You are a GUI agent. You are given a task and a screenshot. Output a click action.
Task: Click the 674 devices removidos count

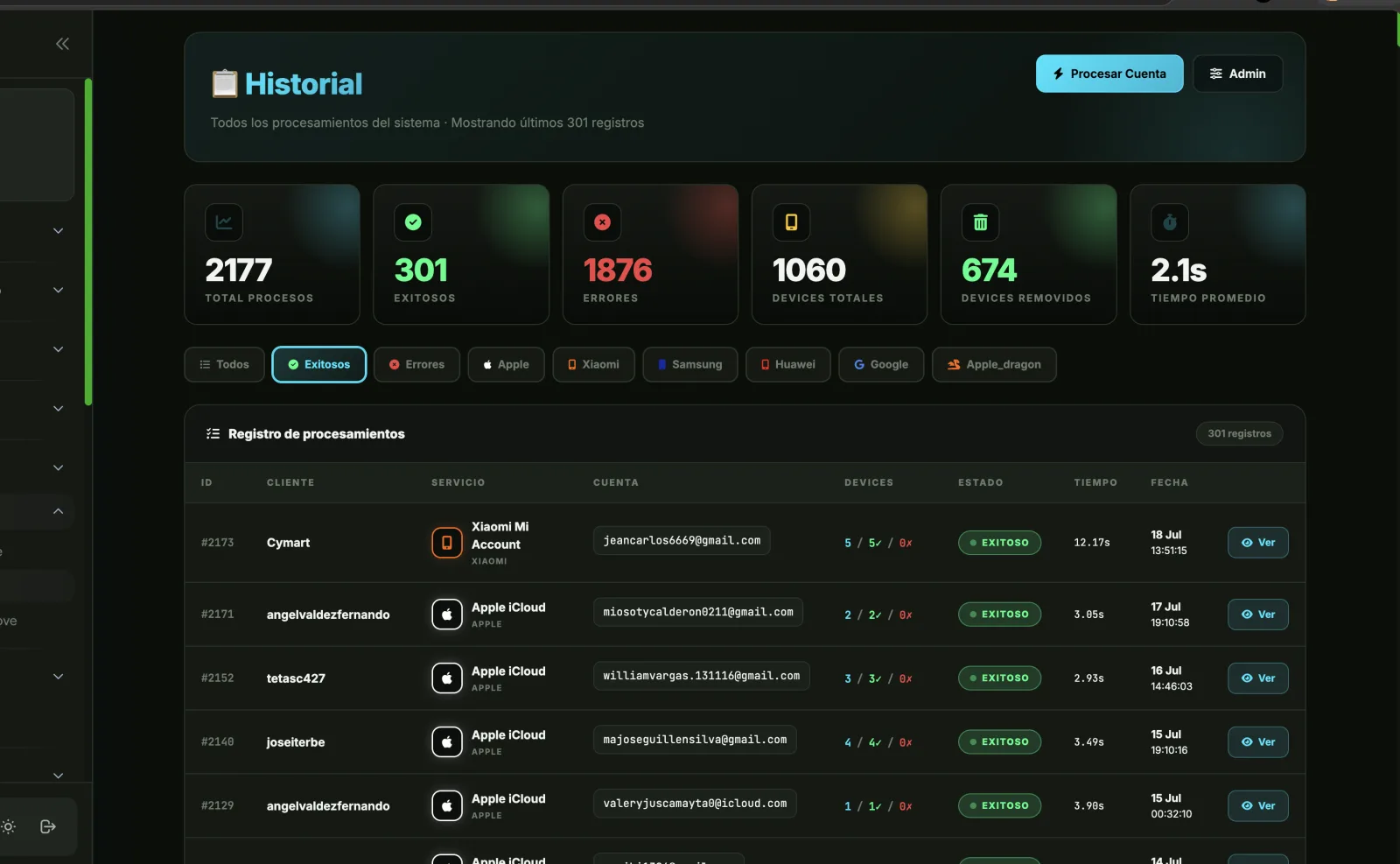coord(990,270)
